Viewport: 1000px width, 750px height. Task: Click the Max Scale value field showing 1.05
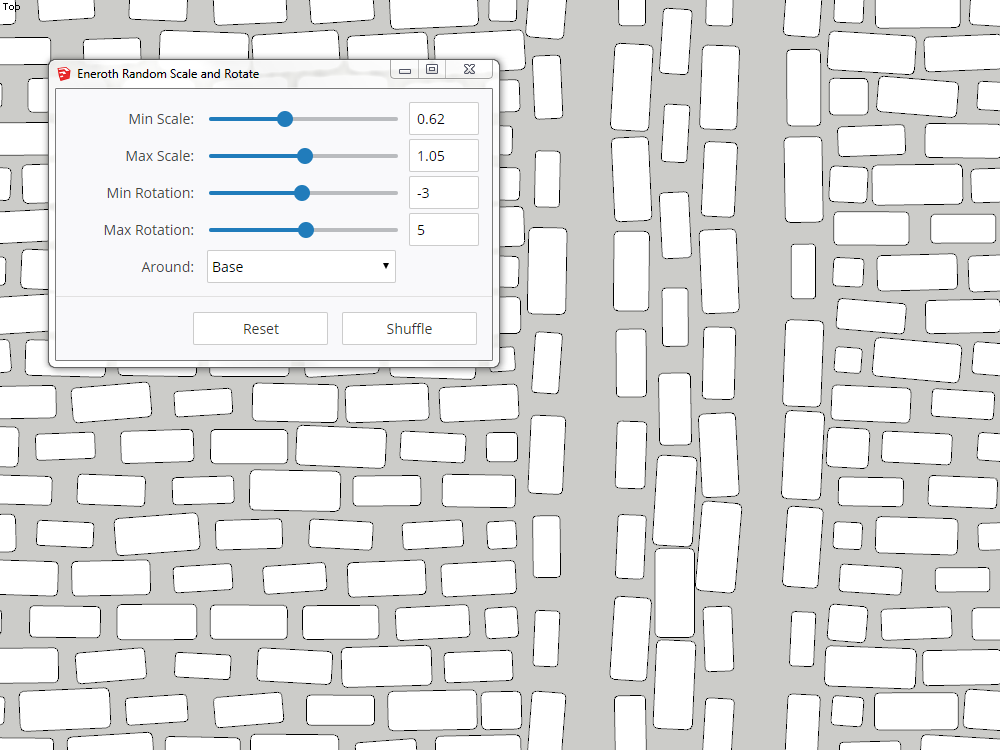[443, 155]
